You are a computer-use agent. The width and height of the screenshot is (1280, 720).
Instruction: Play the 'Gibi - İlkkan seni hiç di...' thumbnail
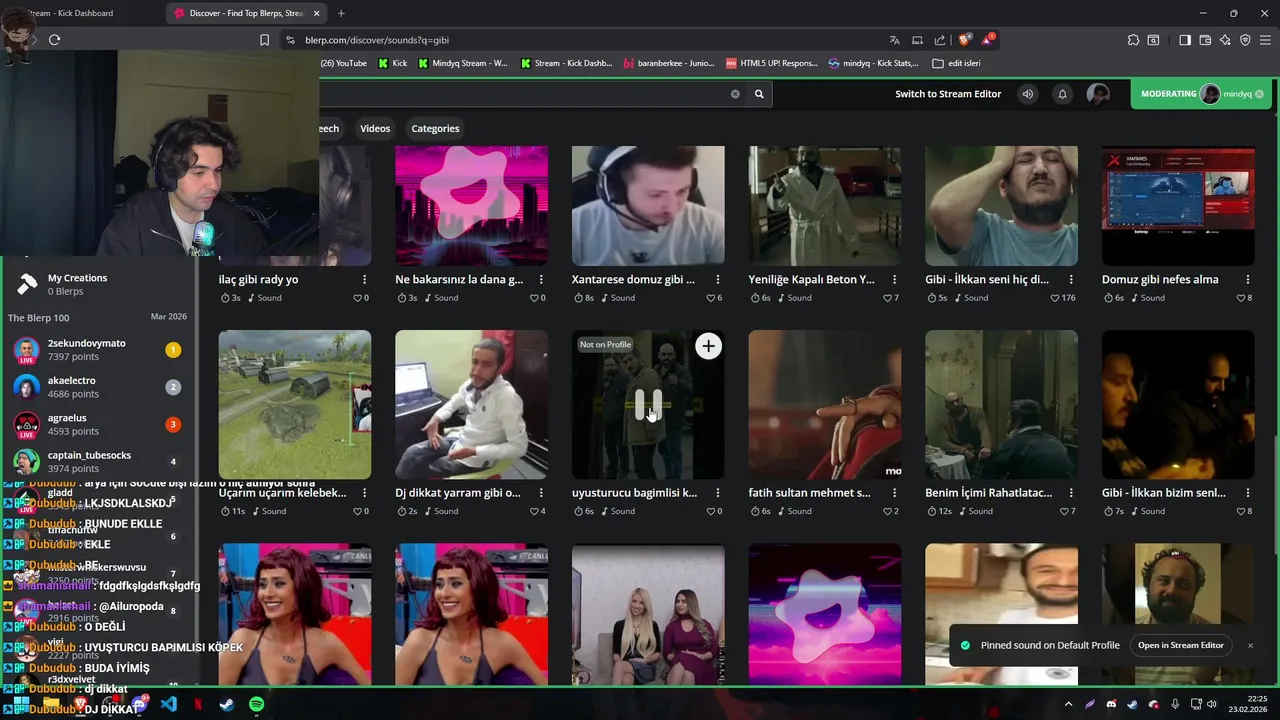[1001, 206]
